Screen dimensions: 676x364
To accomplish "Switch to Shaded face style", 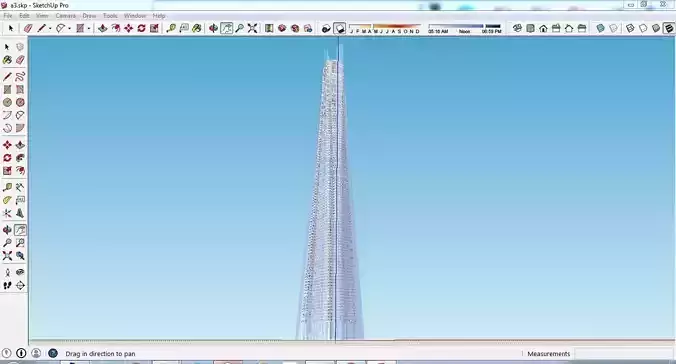I will tap(656, 28).
